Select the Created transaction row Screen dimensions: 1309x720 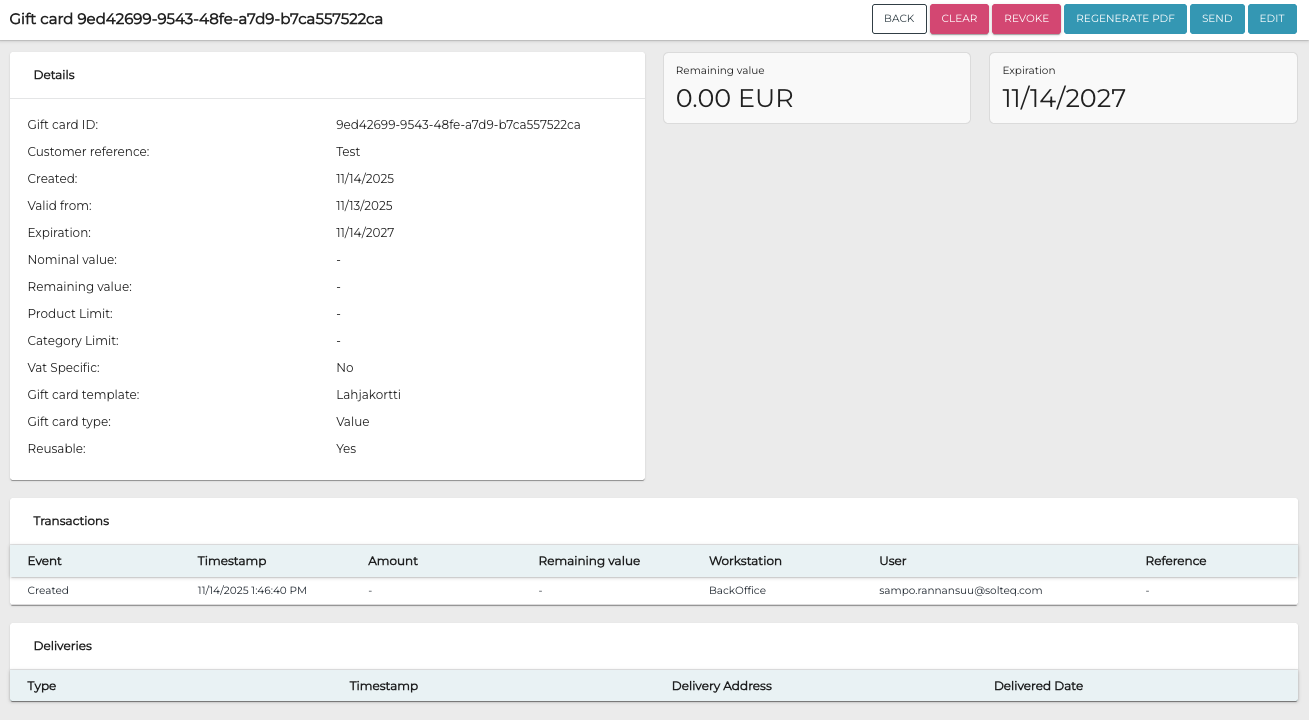(x=48, y=591)
